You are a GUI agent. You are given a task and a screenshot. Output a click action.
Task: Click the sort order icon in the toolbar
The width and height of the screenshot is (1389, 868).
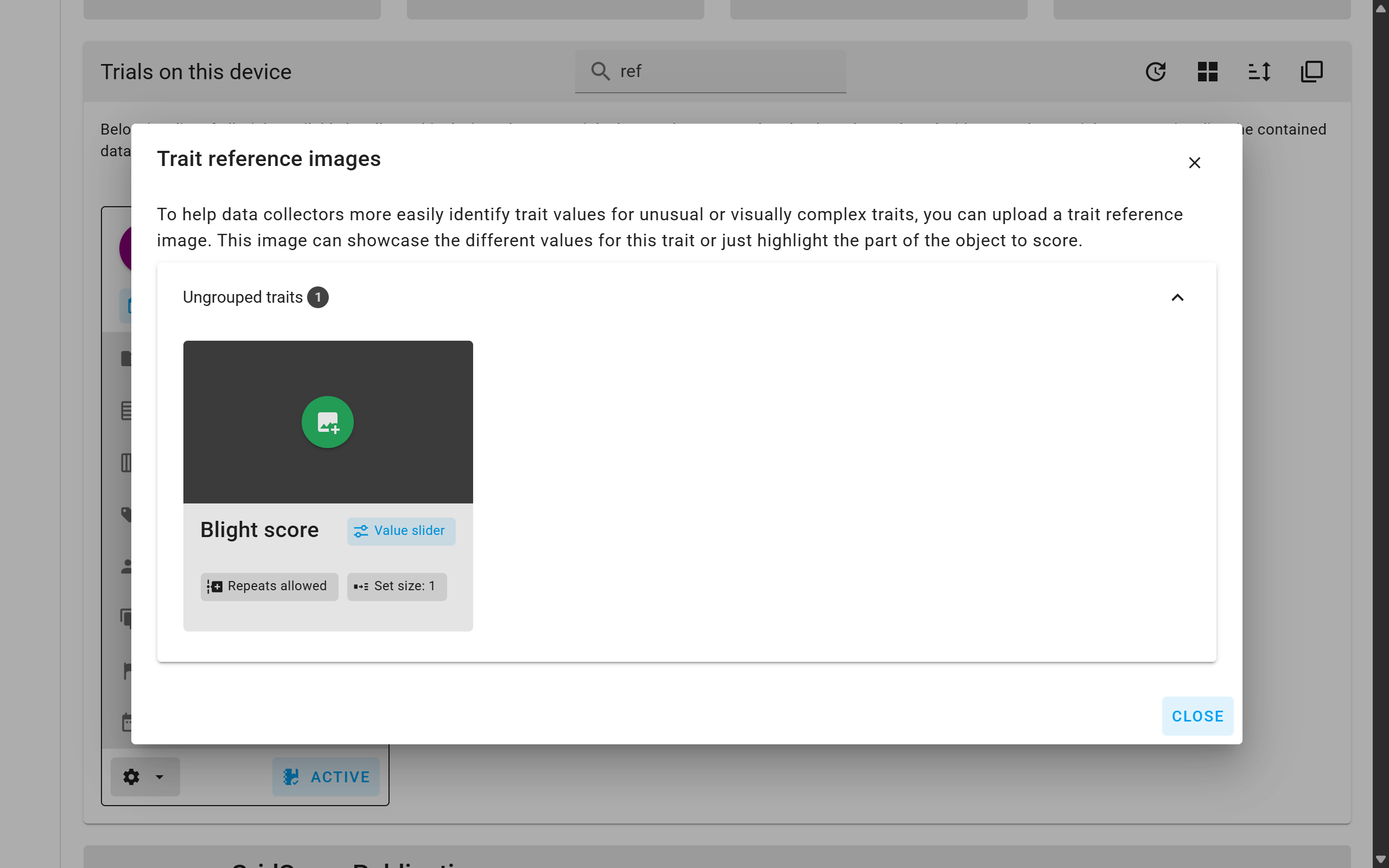pos(1259,71)
